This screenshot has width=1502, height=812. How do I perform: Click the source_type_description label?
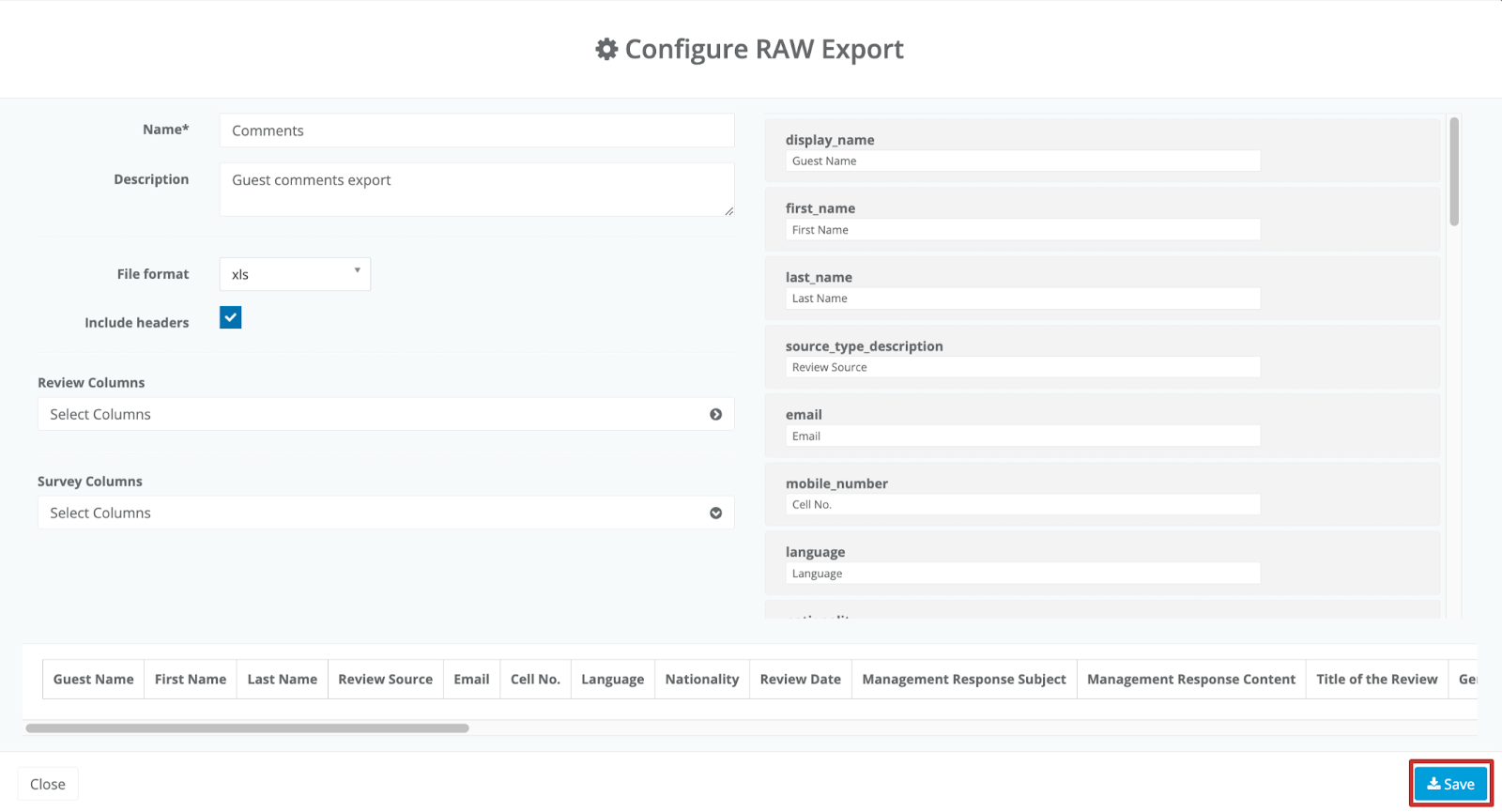click(x=865, y=345)
